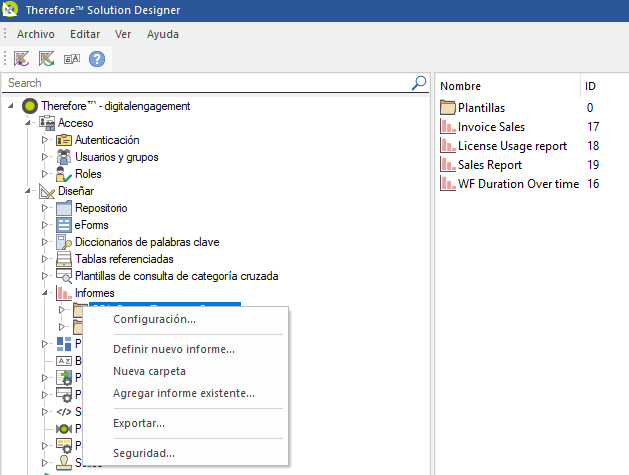Click the Plantillas folder icon in list
This screenshot has width=629, height=475.
(x=448, y=108)
